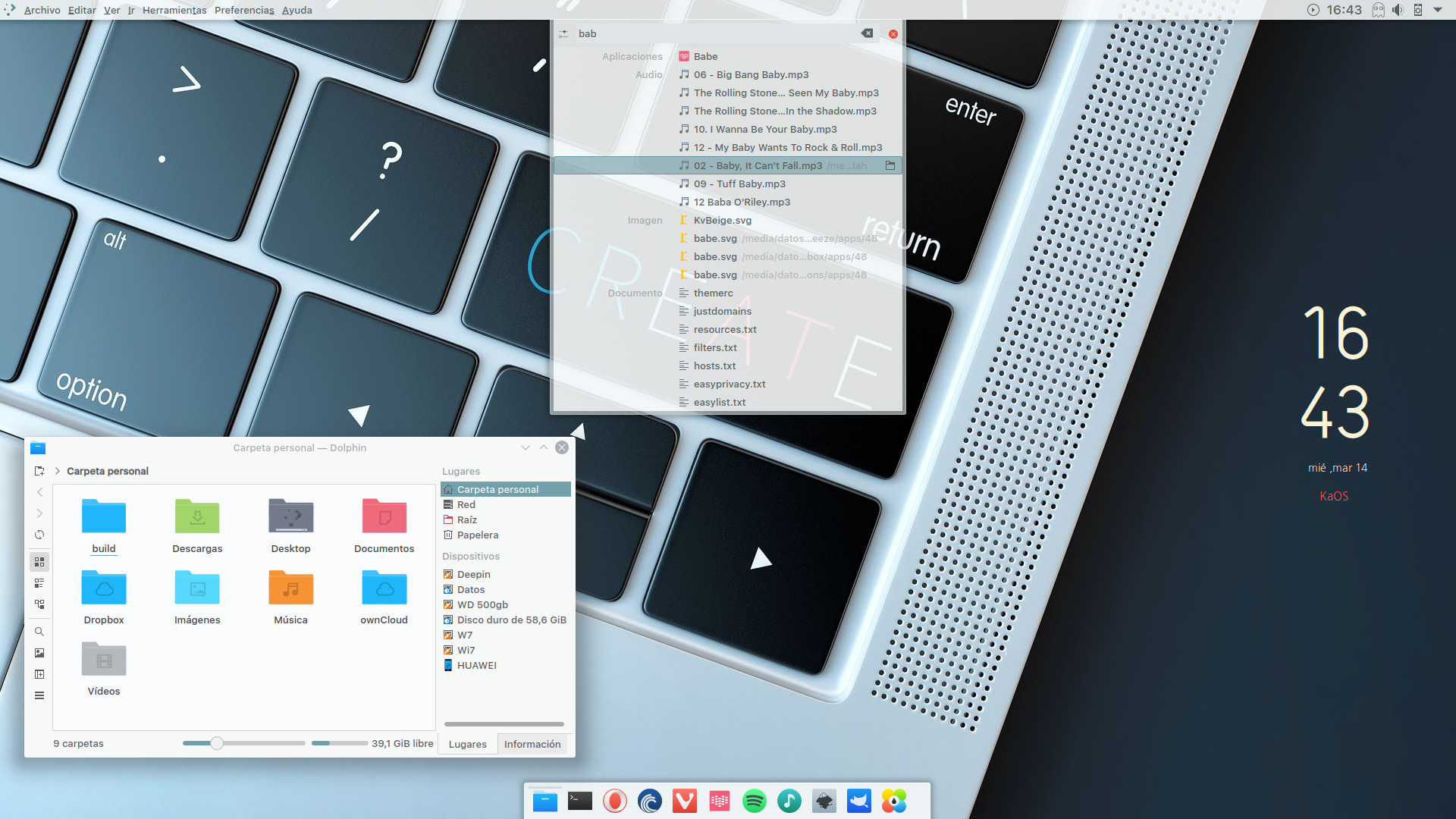The height and width of the screenshot is (819, 1456).
Task: Toggle image previews in Dolphin
Action: click(39, 653)
